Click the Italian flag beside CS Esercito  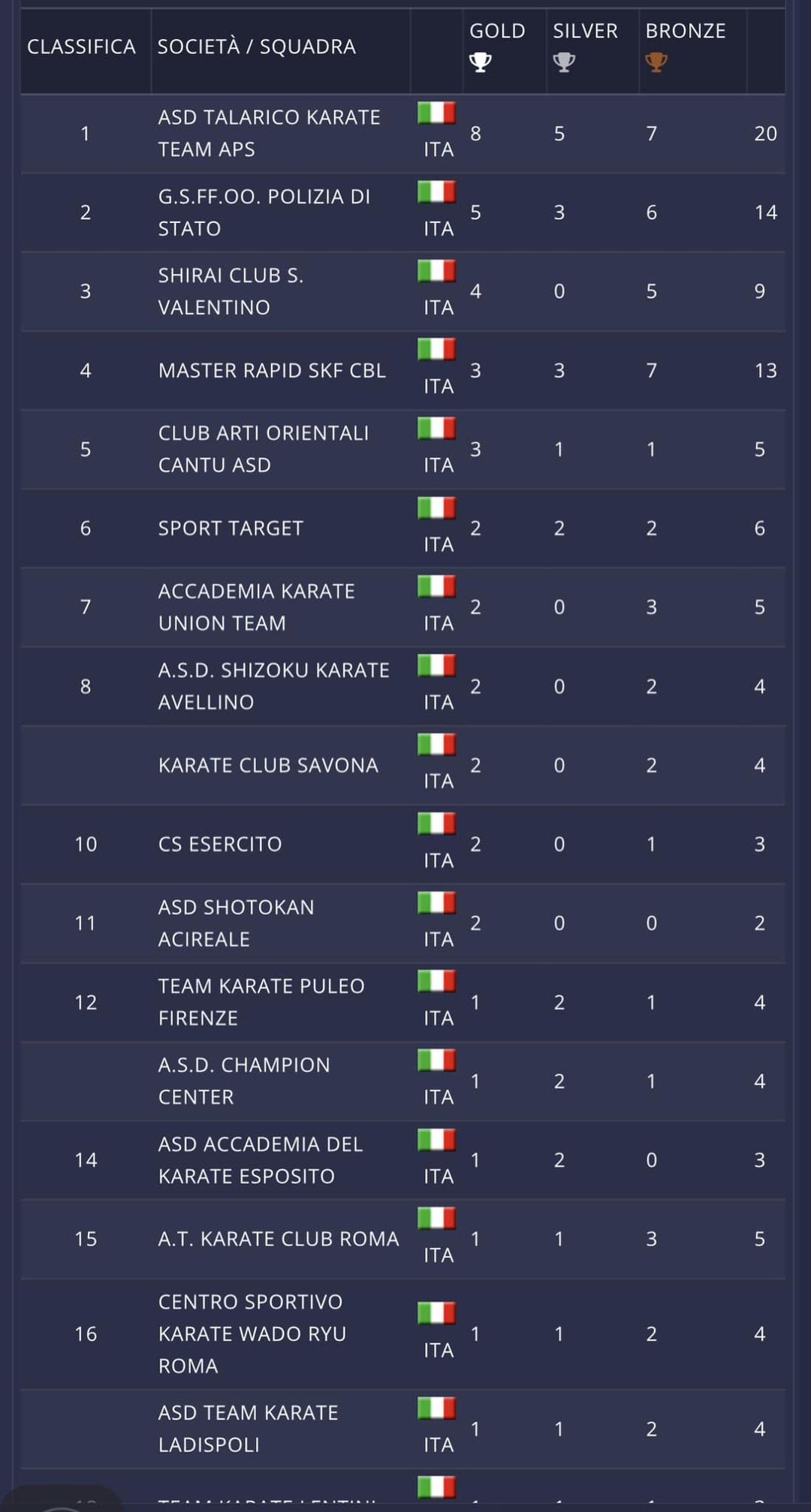point(437,824)
